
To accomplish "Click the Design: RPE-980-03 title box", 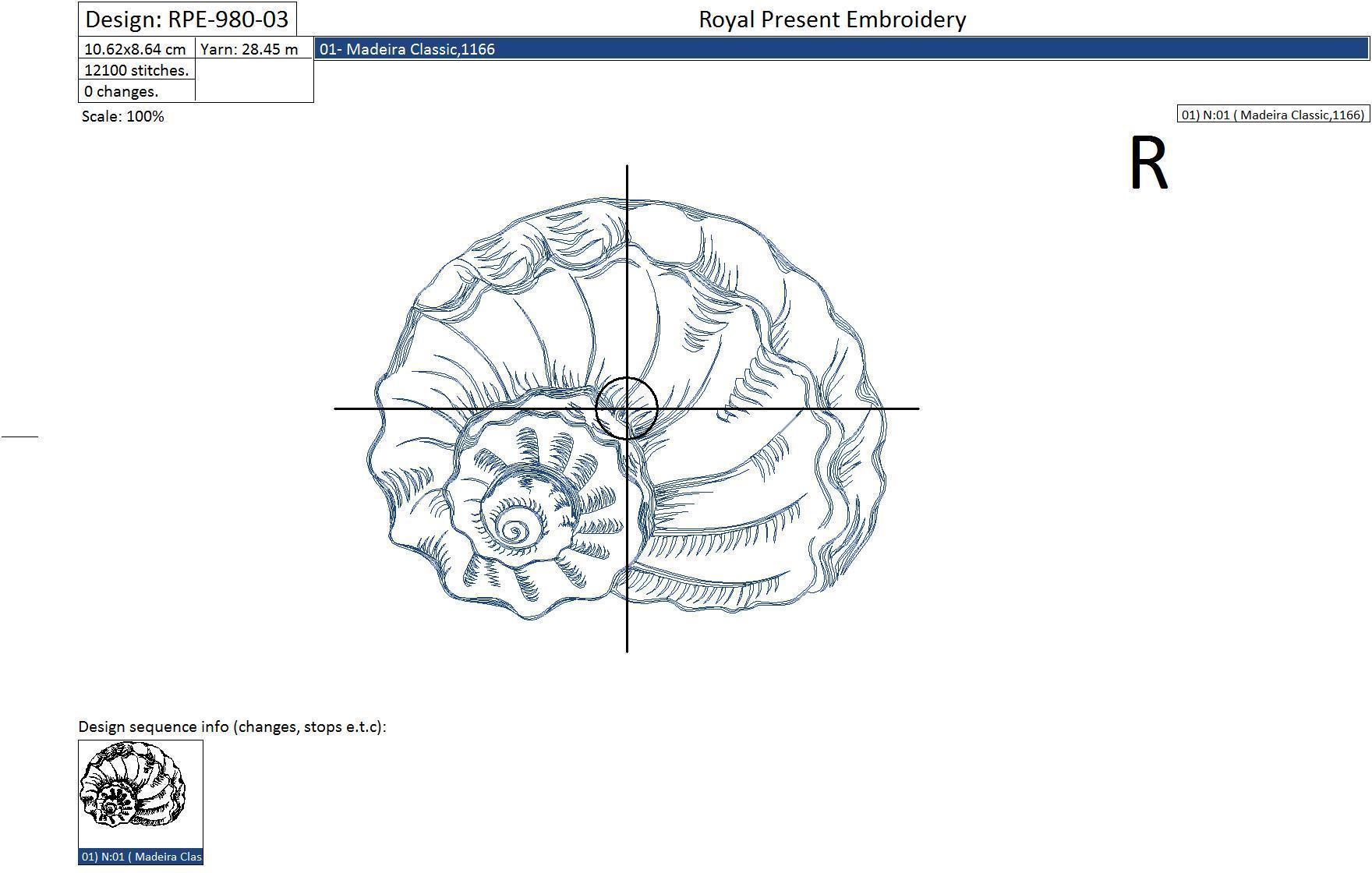I will [x=187, y=19].
